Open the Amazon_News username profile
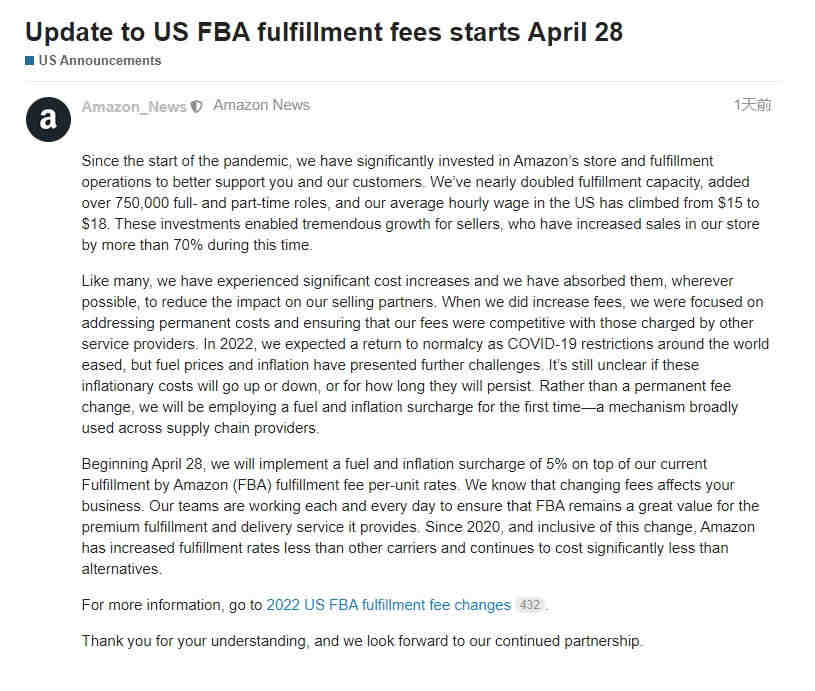Image resolution: width=815 pixels, height=691 pixels. point(134,107)
